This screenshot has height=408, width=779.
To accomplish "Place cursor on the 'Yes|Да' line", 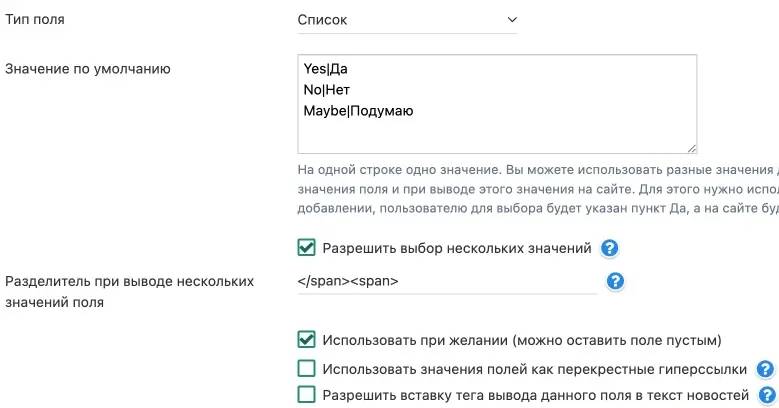I will click(326, 69).
